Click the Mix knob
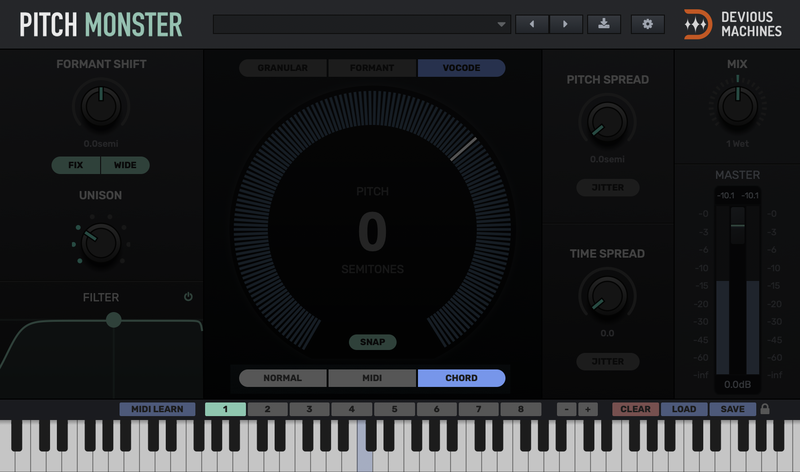 tap(737, 105)
